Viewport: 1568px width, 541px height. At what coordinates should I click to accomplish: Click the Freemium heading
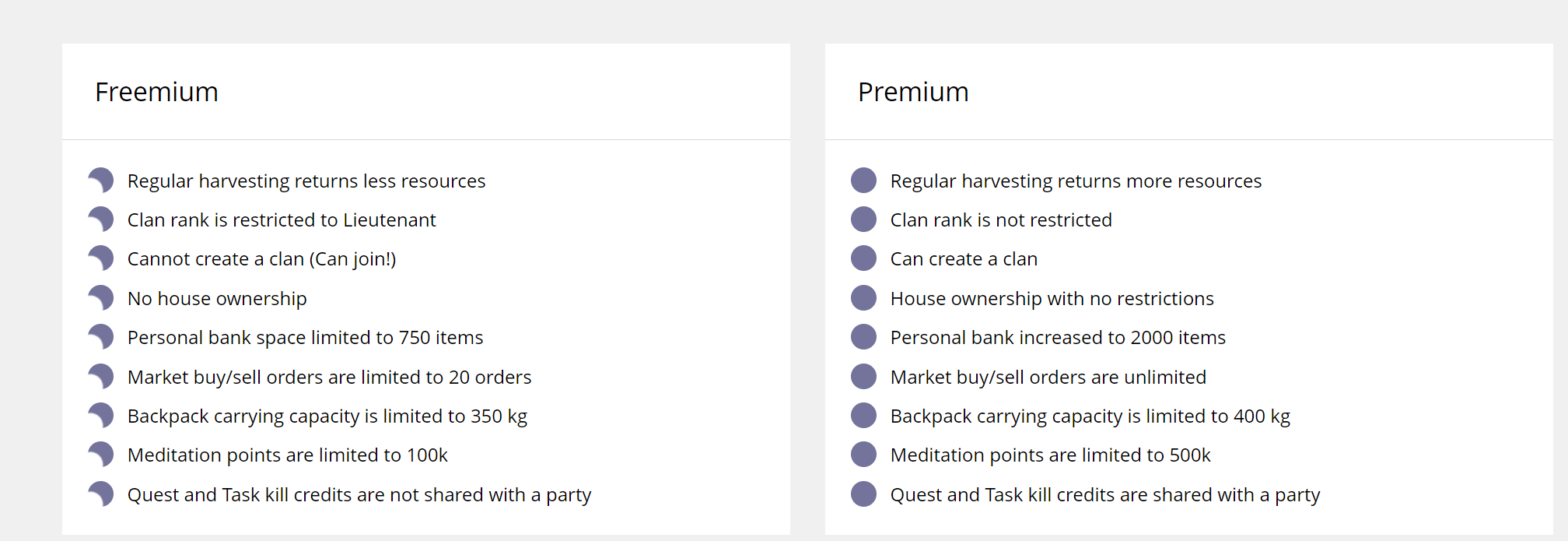tap(156, 92)
